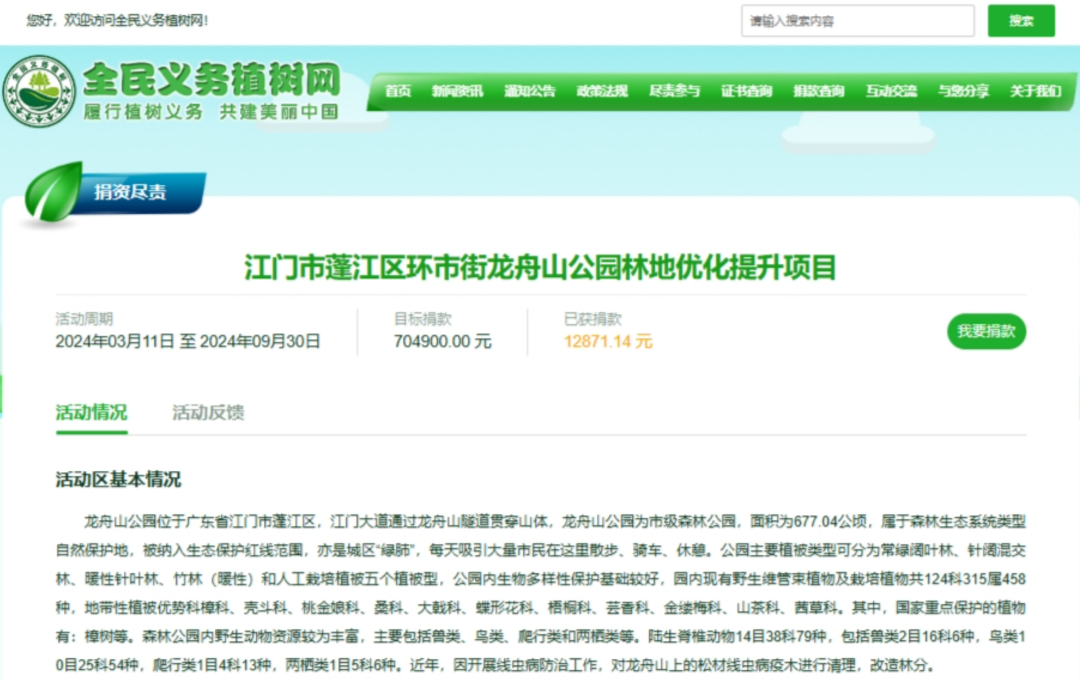Open the 政策法规 navigation item

(x=601, y=90)
